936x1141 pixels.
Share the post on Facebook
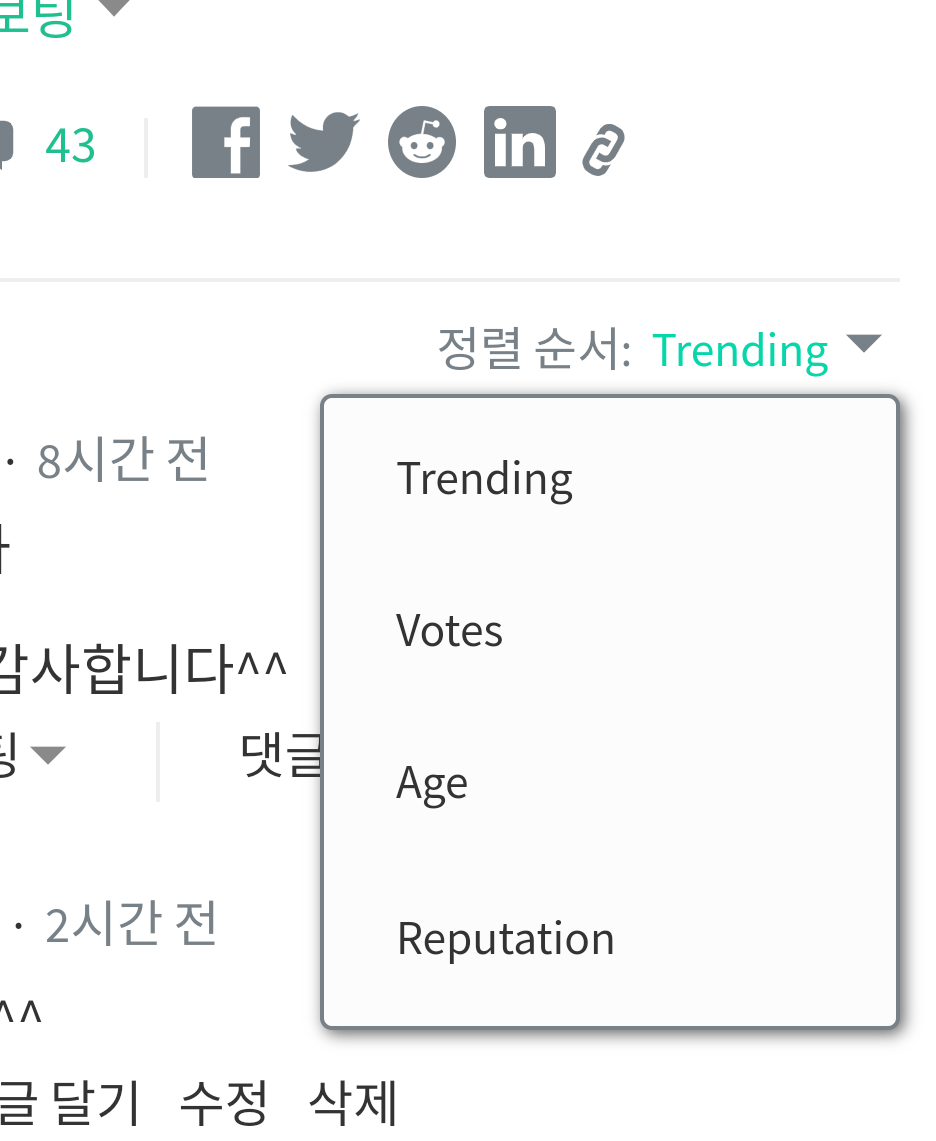pos(226,143)
